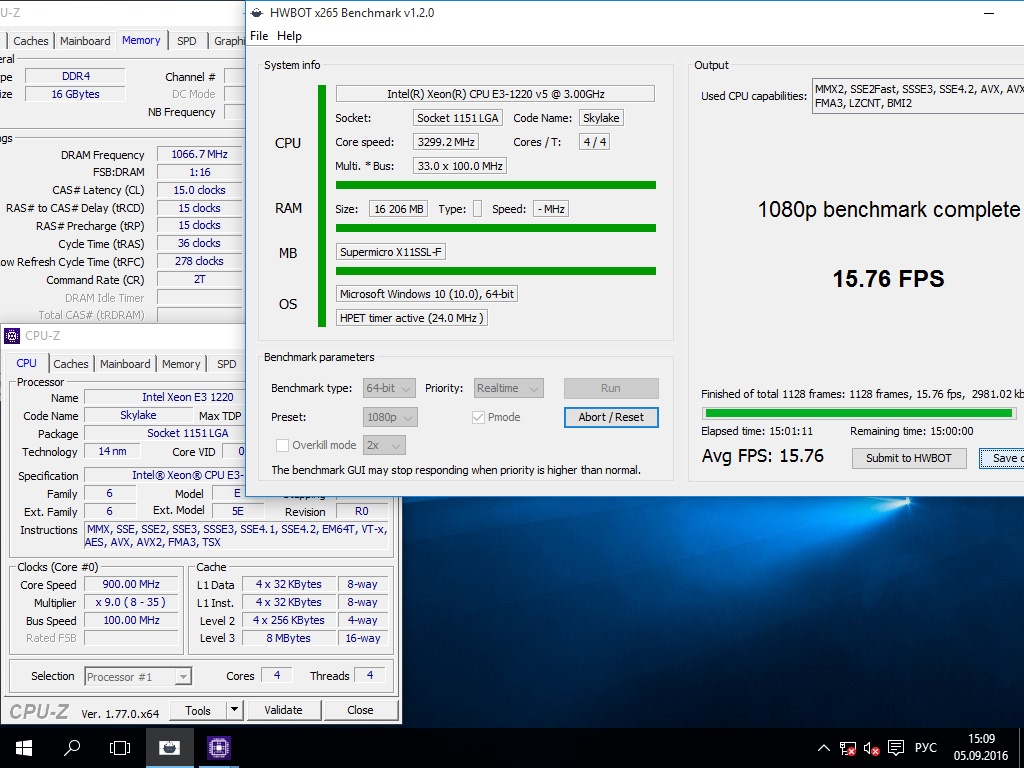Image resolution: width=1024 pixels, height=768 pixels.
Task: Click the Windows Start button
Action: (24, 748)
